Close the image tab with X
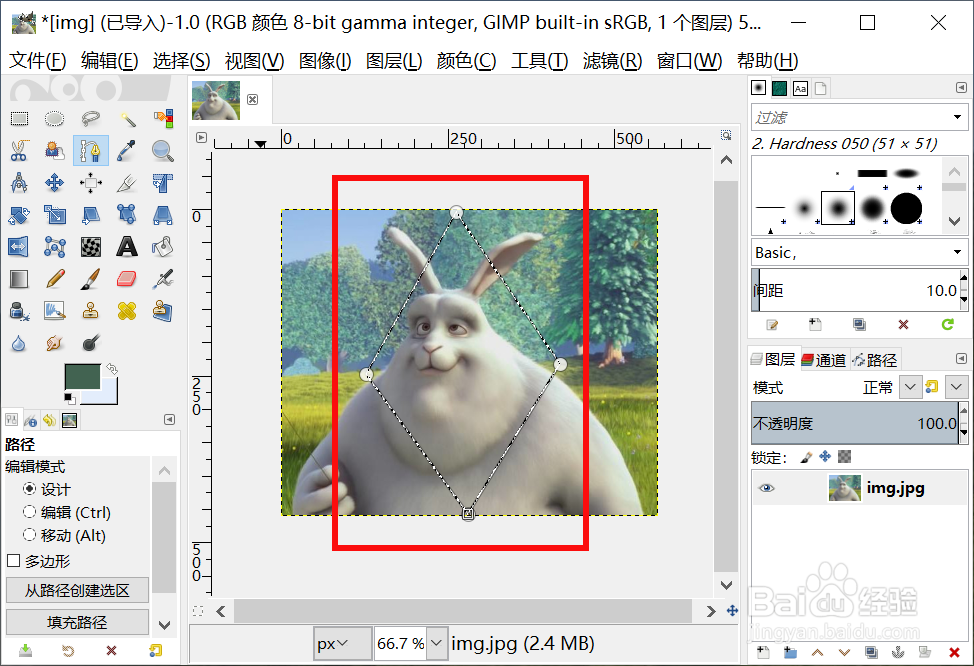Screen dimensions: 974x666 click(252, 99)
